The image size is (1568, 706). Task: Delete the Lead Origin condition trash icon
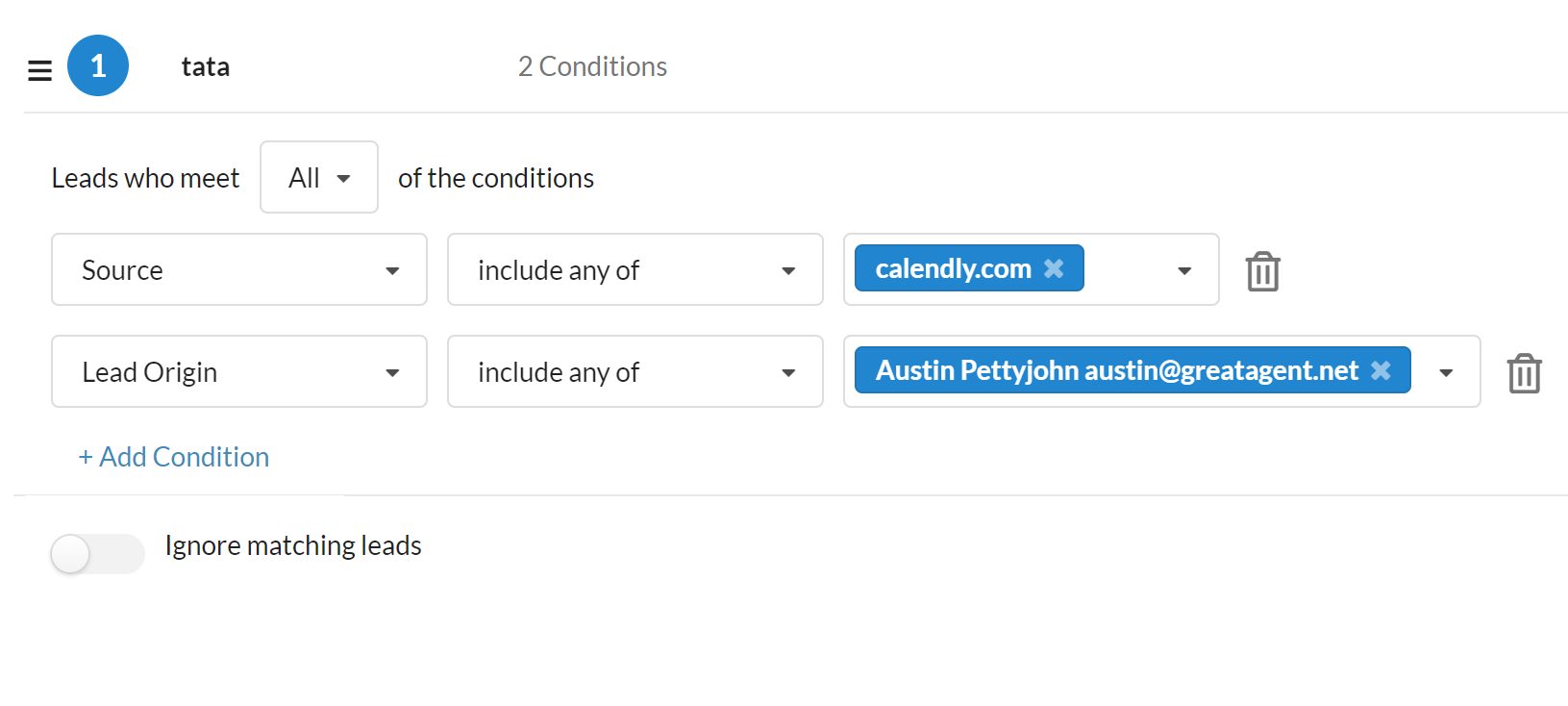[1524, 373]
